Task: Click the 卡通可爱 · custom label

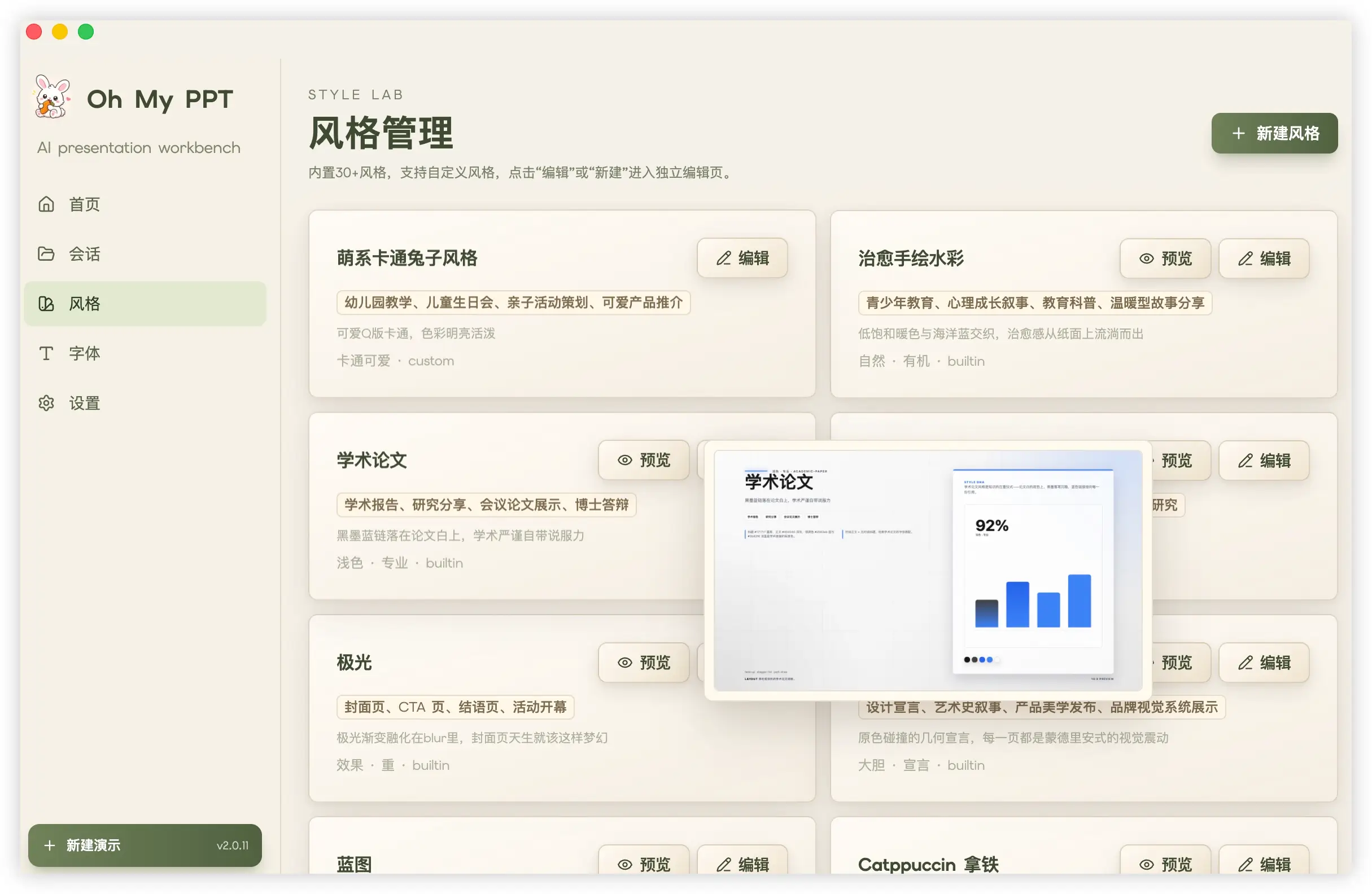Action: pos(395,361)
